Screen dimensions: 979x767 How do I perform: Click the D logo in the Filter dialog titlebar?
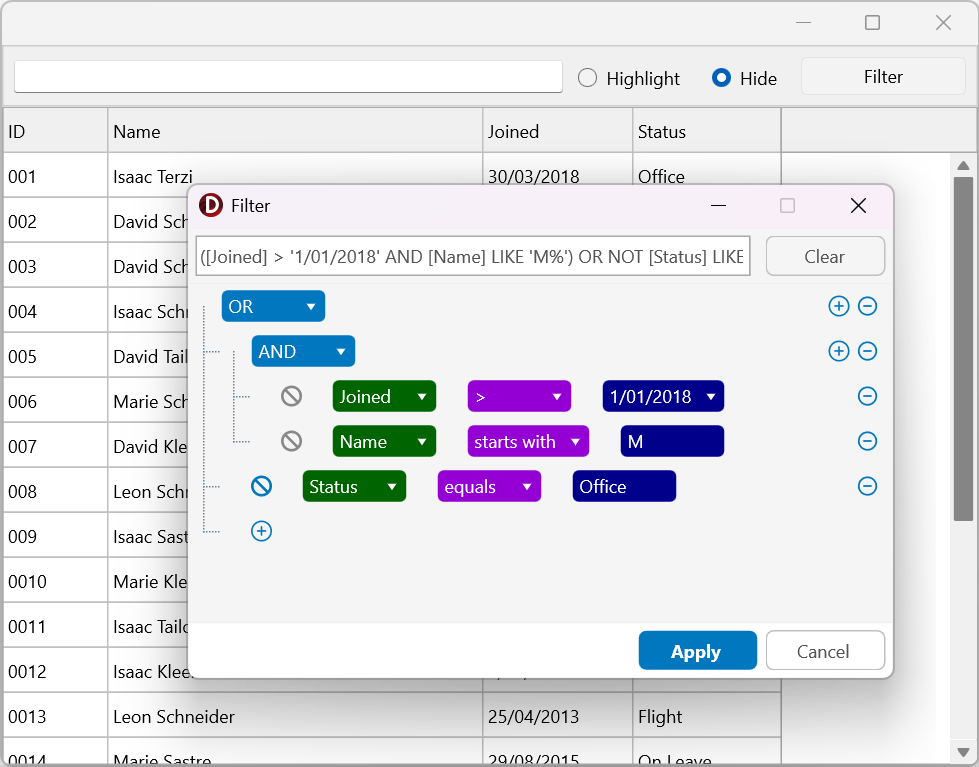click(210, 205)
